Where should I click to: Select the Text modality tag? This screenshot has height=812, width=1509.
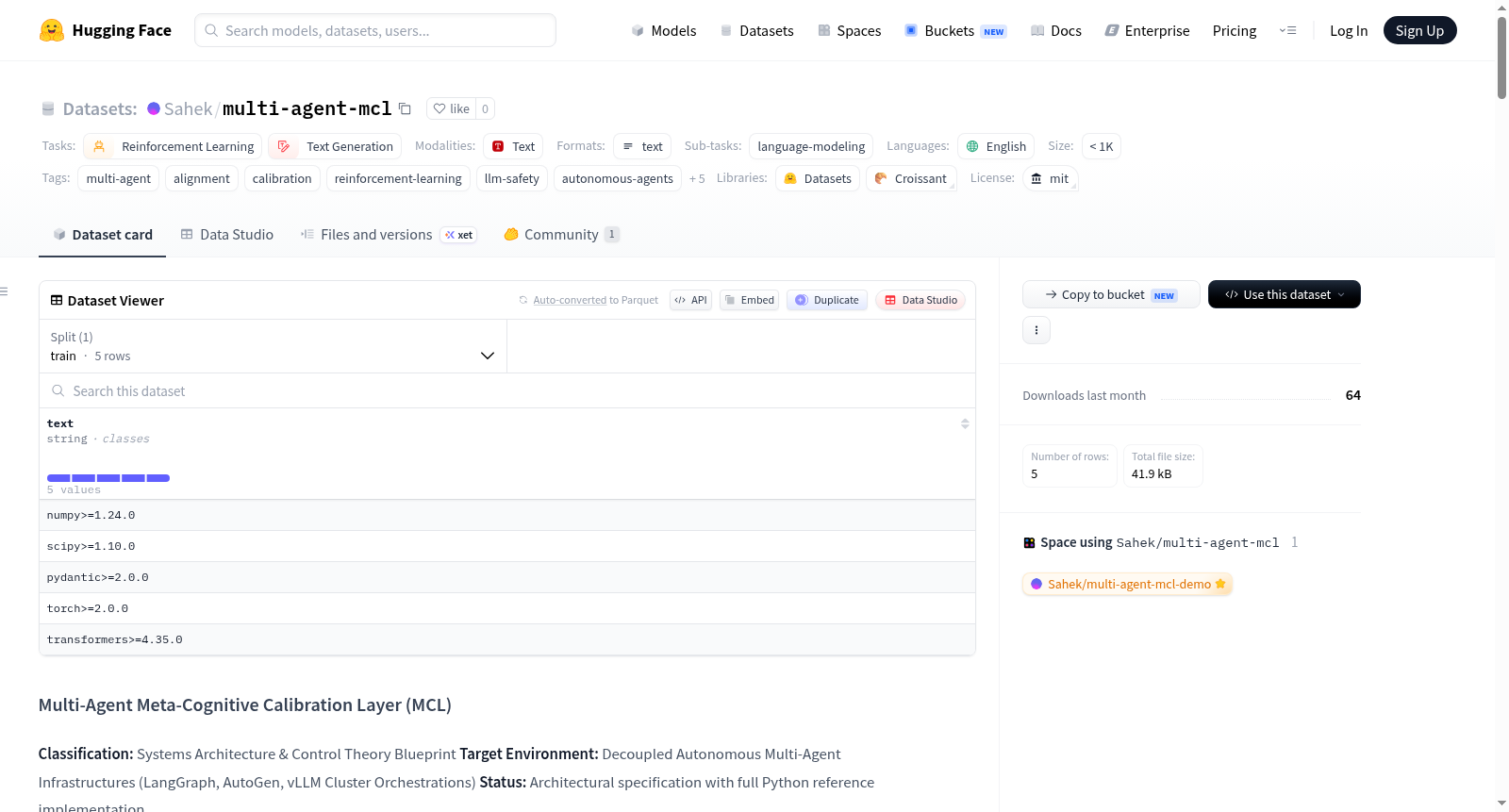513,146
